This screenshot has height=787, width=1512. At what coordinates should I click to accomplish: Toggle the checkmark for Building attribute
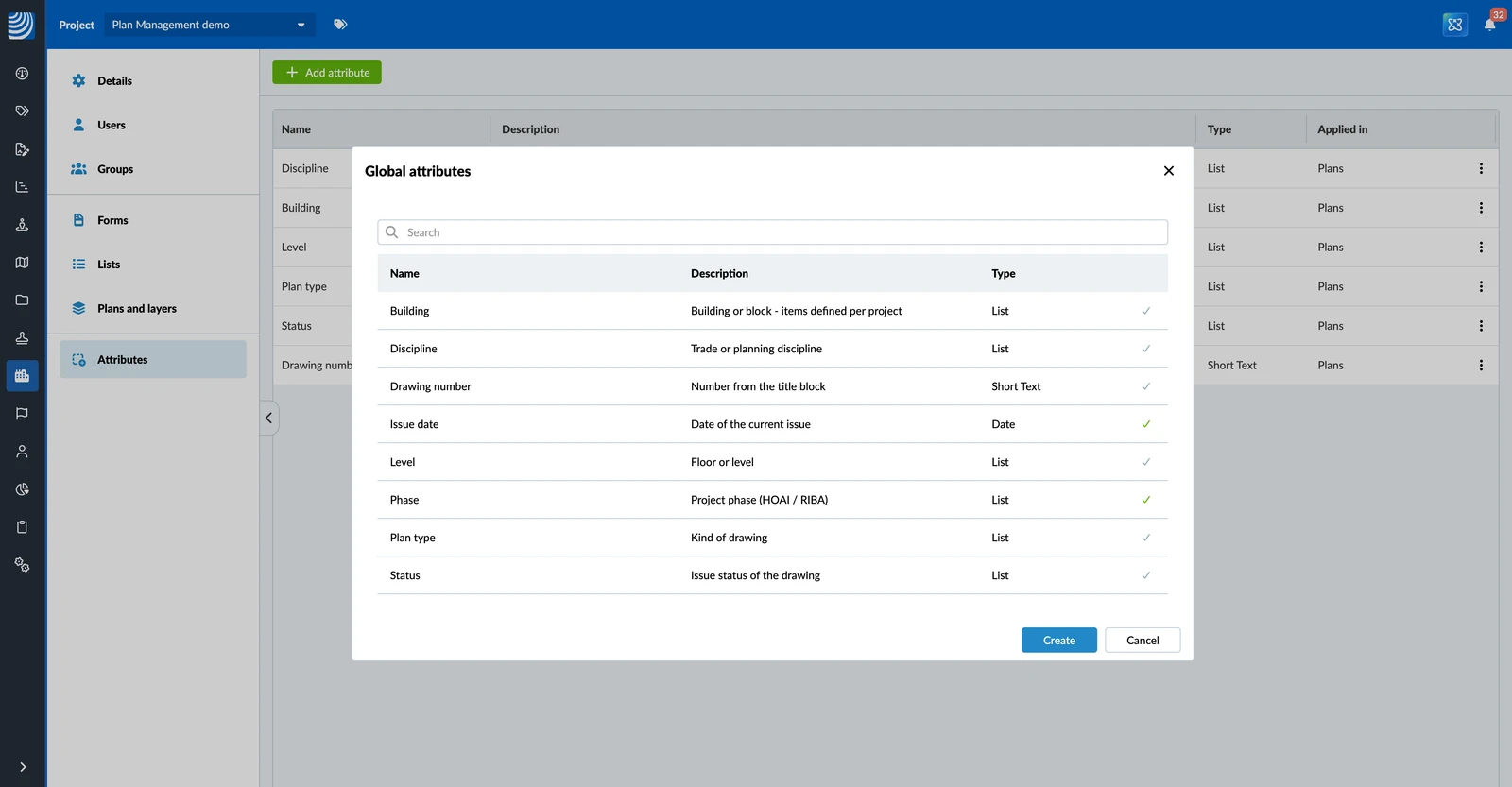[1146, 311]
